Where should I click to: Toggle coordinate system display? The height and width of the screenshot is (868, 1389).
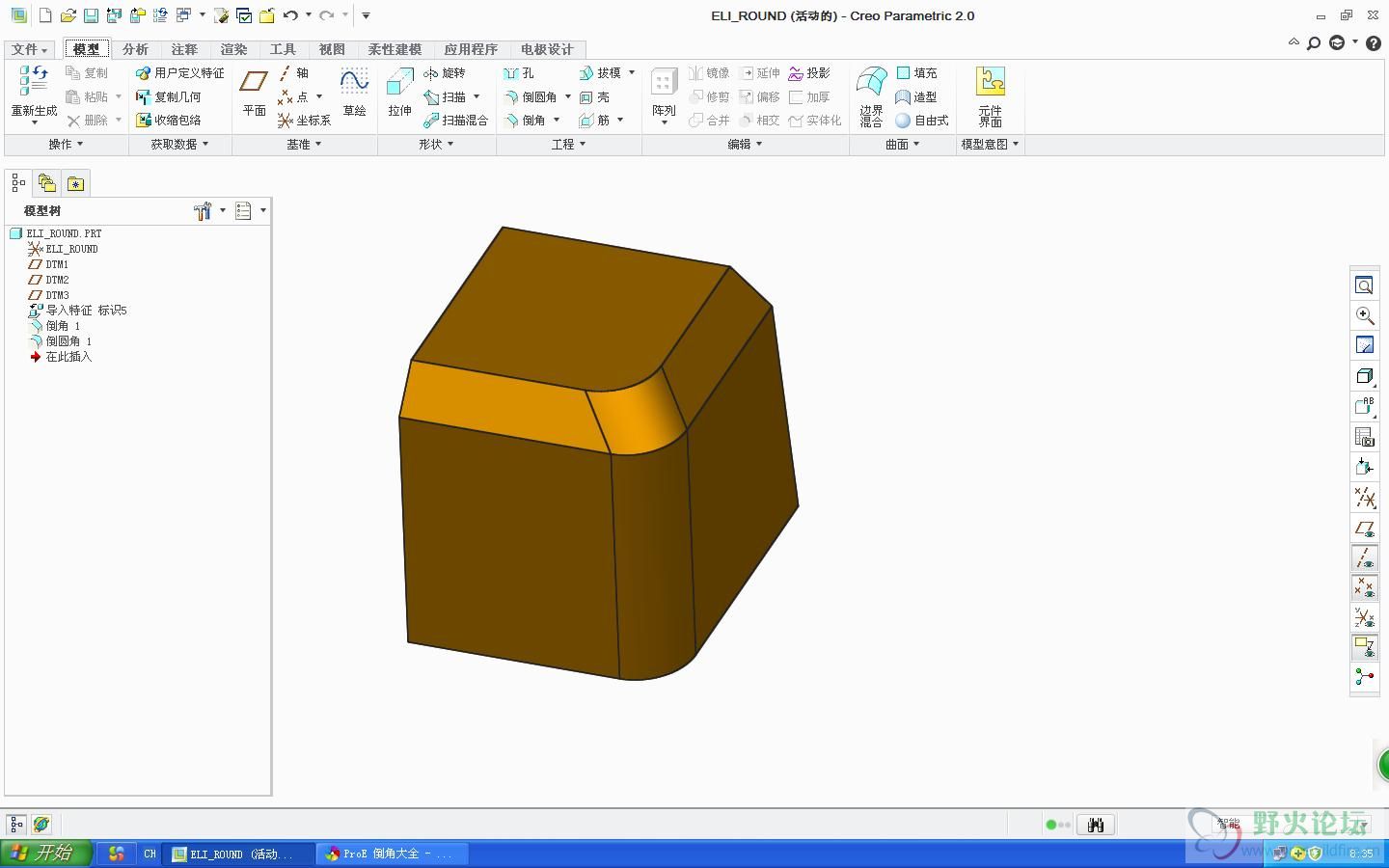(x=1364, y=617)
